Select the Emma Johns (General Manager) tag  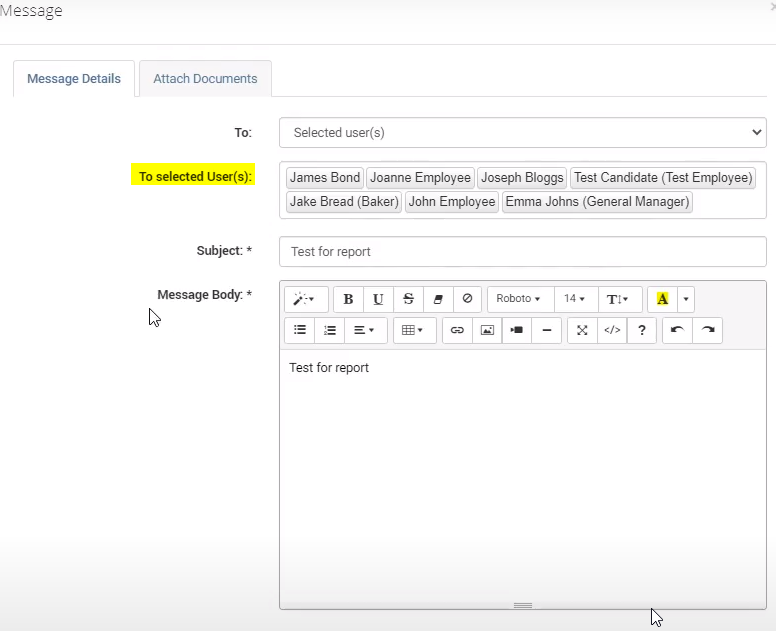597,202
